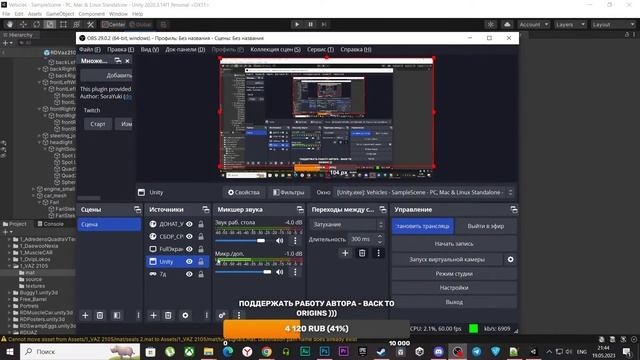Mute Микр./доп. speaker icon
Viewport: 640px width, 360px height.
point(280,272)
